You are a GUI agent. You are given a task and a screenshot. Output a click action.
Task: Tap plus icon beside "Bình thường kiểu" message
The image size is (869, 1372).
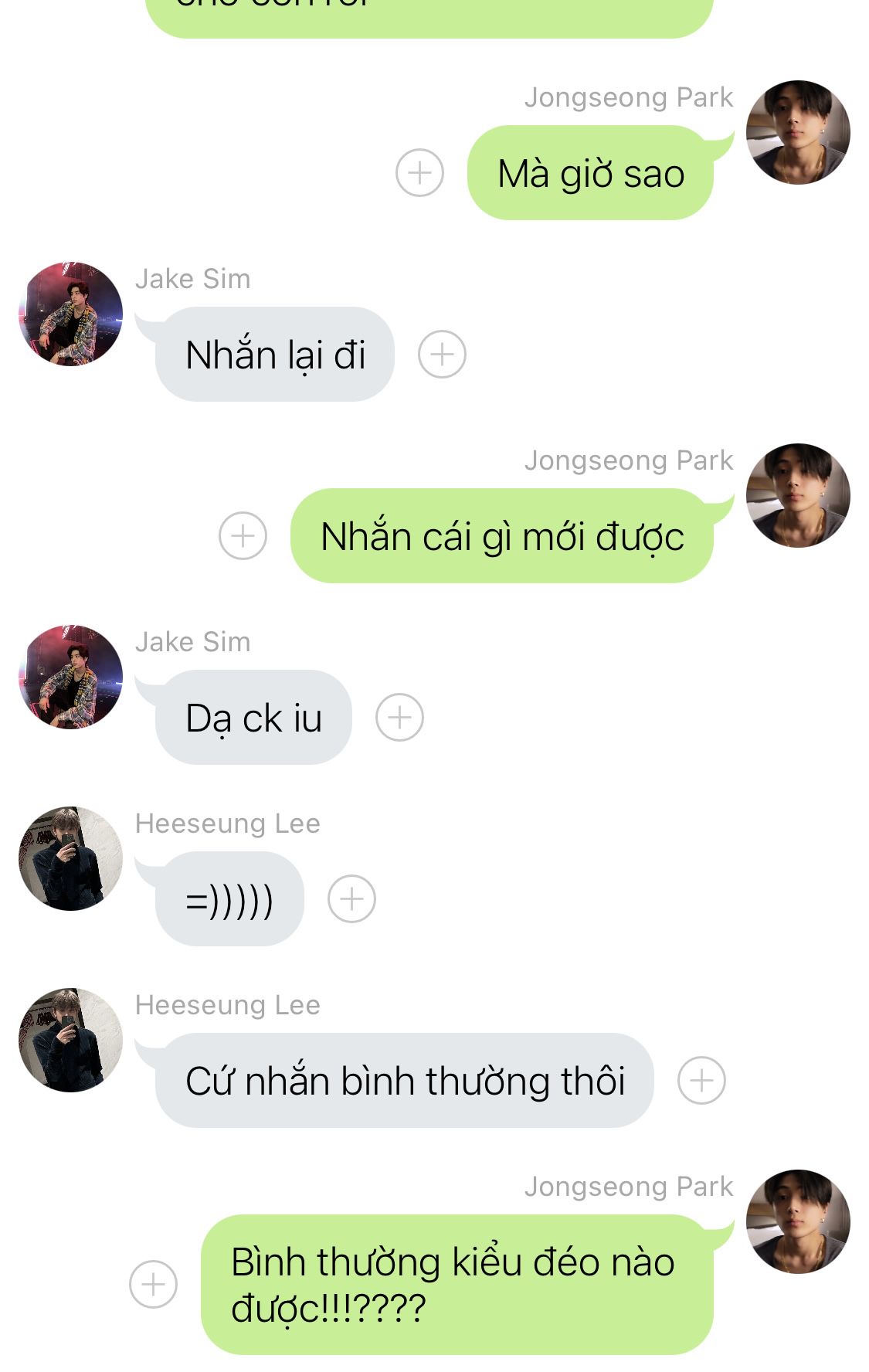tap(153, 1285)
